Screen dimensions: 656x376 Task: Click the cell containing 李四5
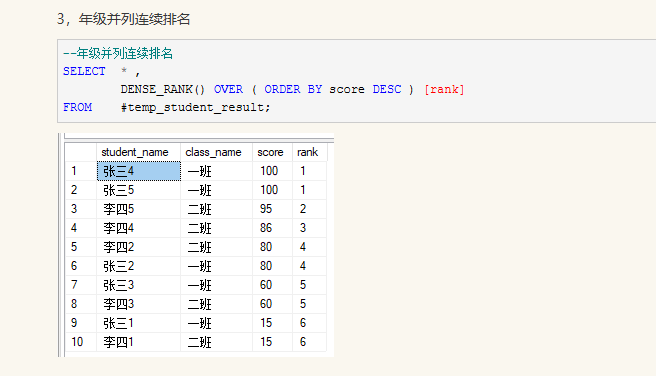tap(139, 209)
